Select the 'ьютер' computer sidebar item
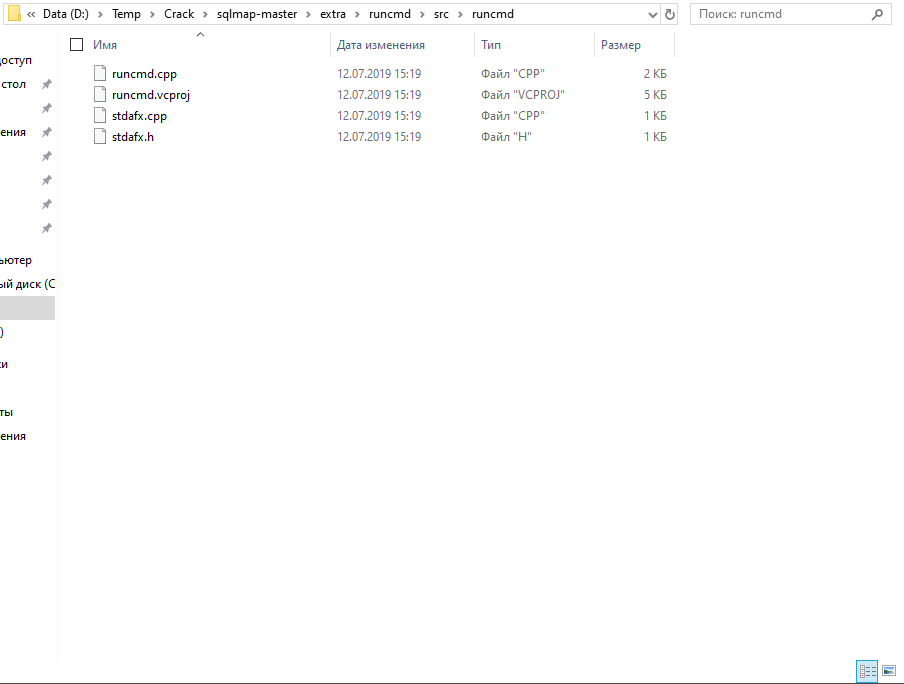904x684 pixels. coord(16,260)
